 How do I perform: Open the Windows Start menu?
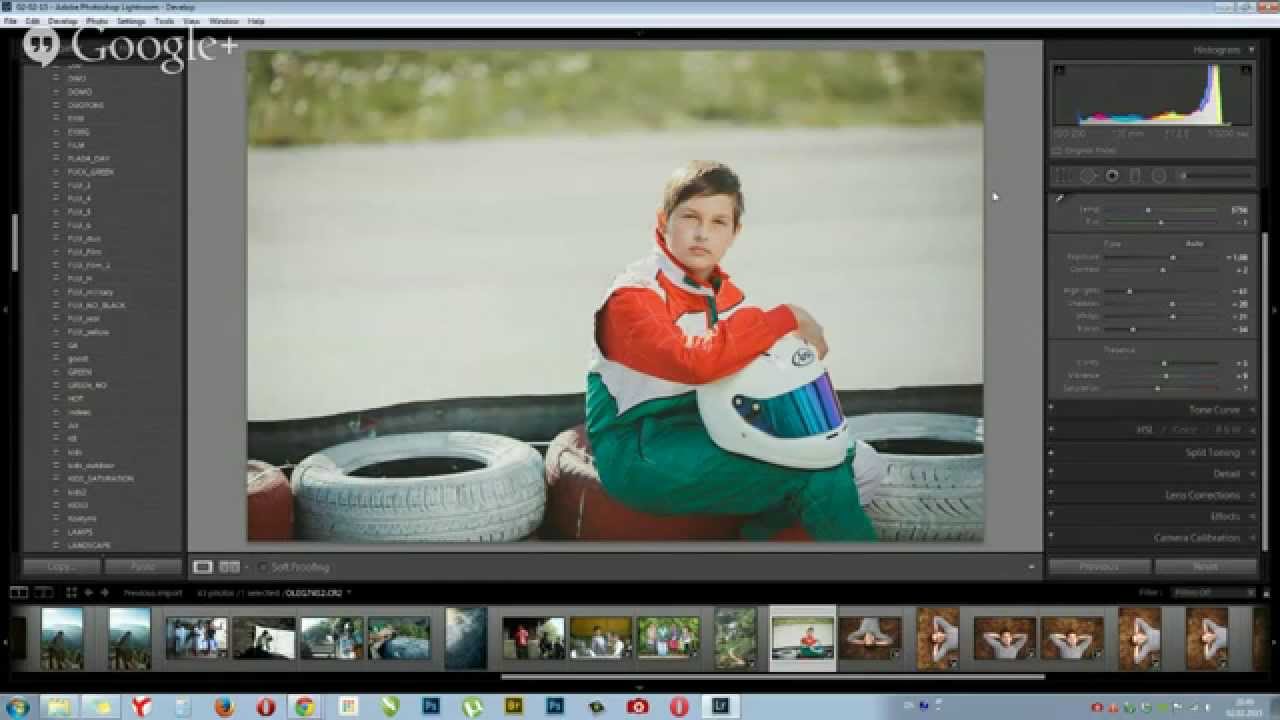point(17,706)
